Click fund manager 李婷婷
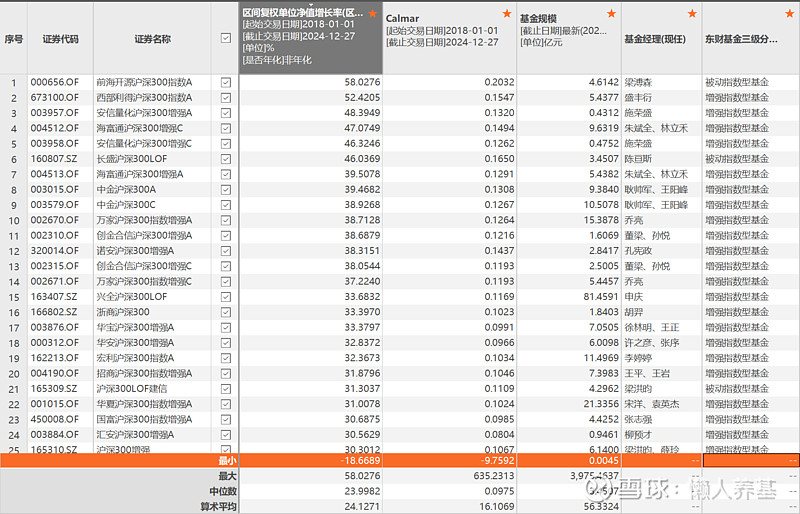The image size is (800, 514). (638, 358)
